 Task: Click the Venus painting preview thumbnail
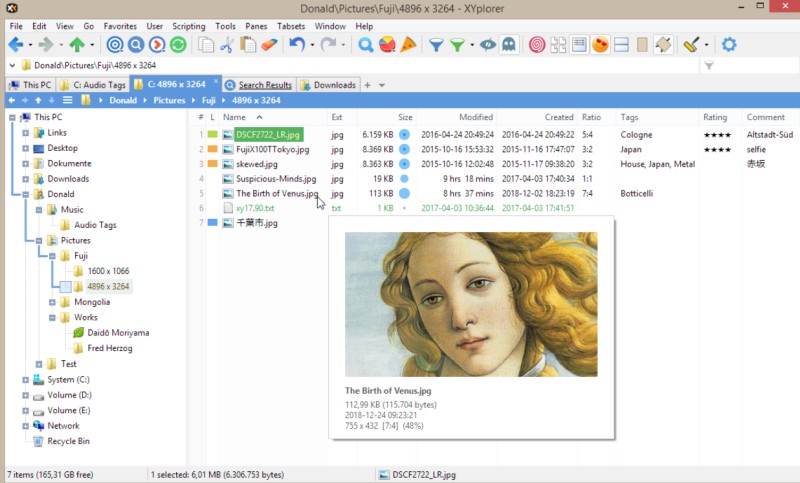pyautogui.click(x=471, y=304)
